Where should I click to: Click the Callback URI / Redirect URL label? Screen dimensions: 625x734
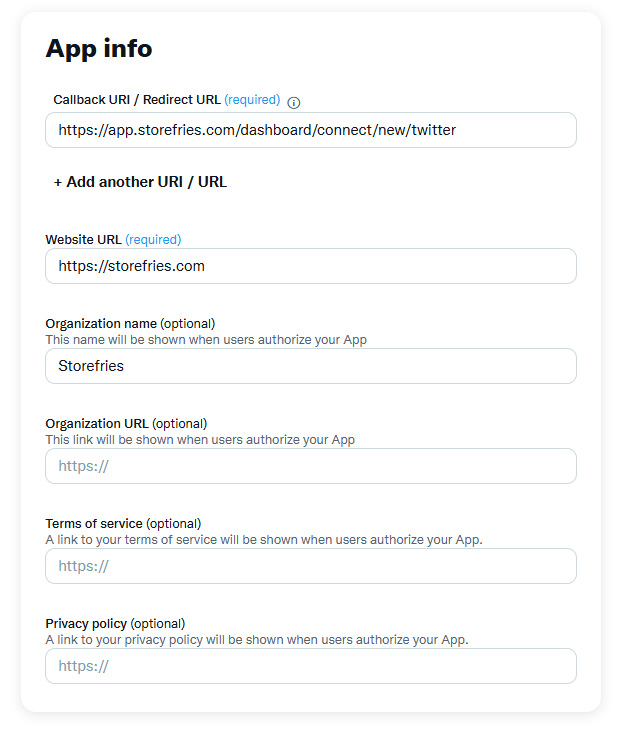click(137, 100)
